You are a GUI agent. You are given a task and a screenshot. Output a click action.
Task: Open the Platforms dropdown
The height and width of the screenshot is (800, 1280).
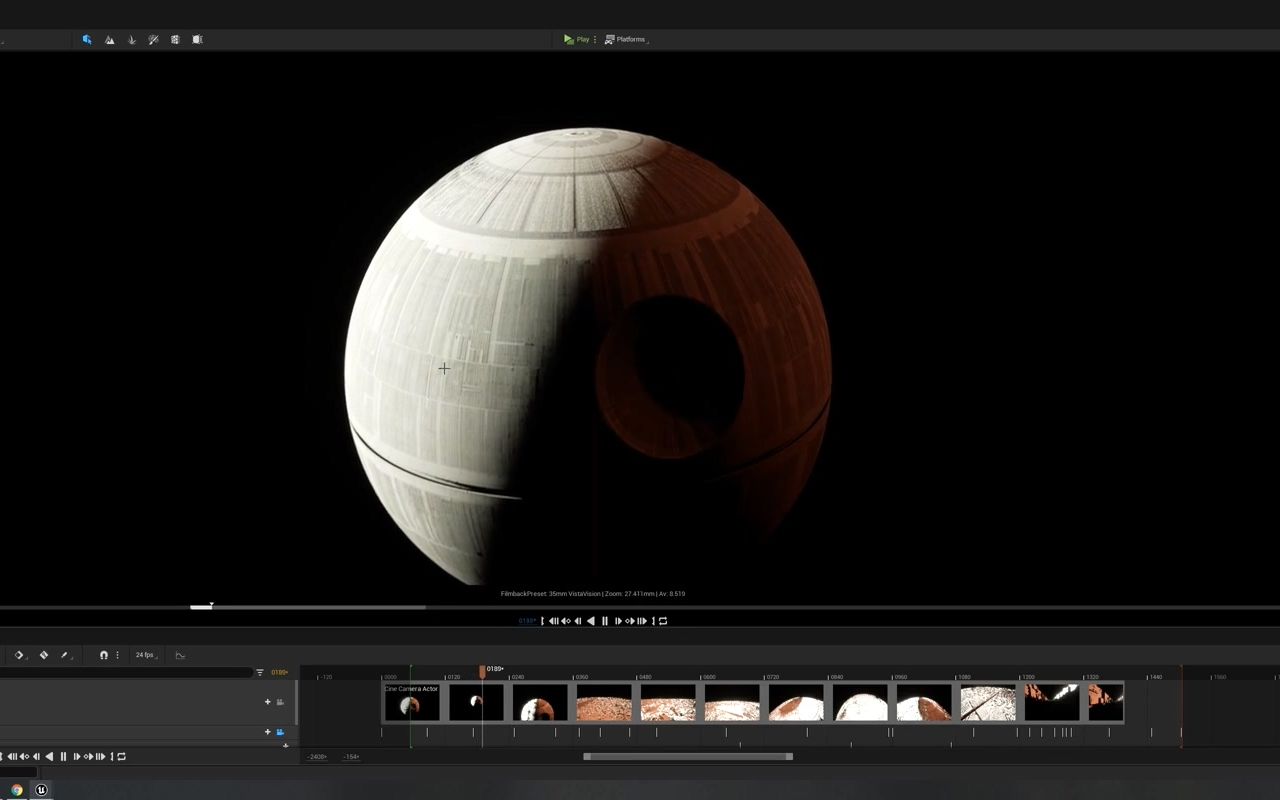click(627, 40)
